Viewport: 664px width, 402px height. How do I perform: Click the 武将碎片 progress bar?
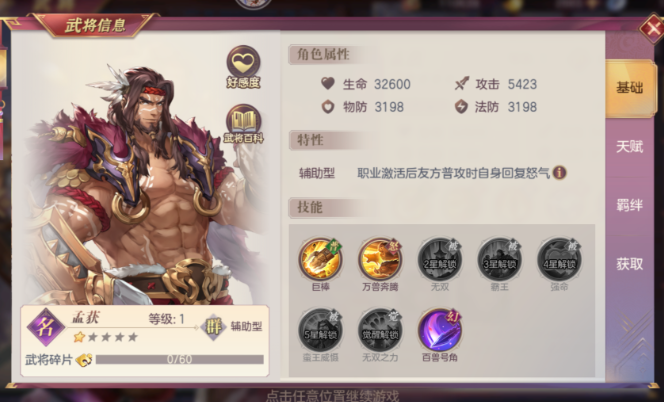[x=180, y=360]
